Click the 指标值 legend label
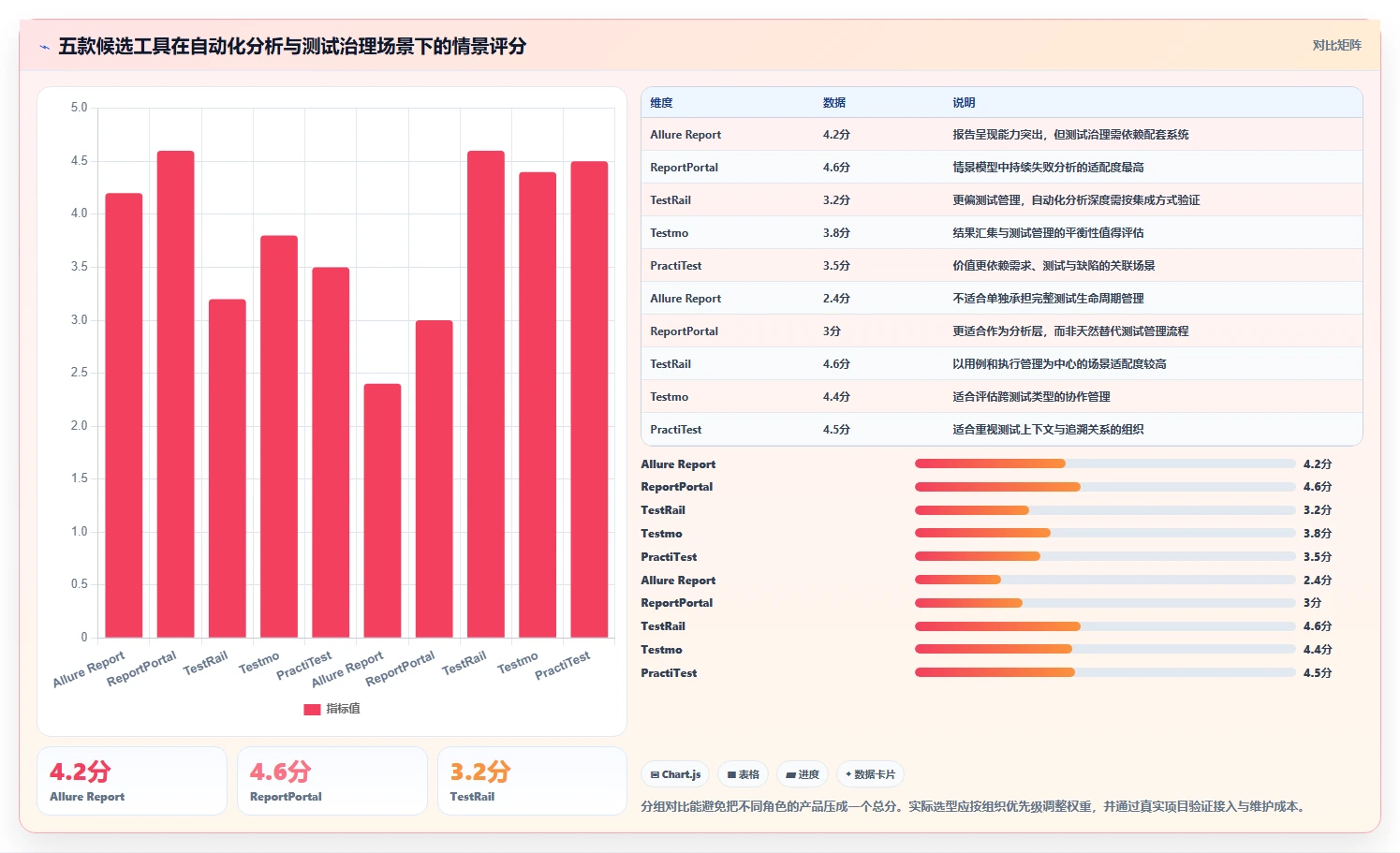Viewport: 1400px width, 853px height. click(343, 709)
